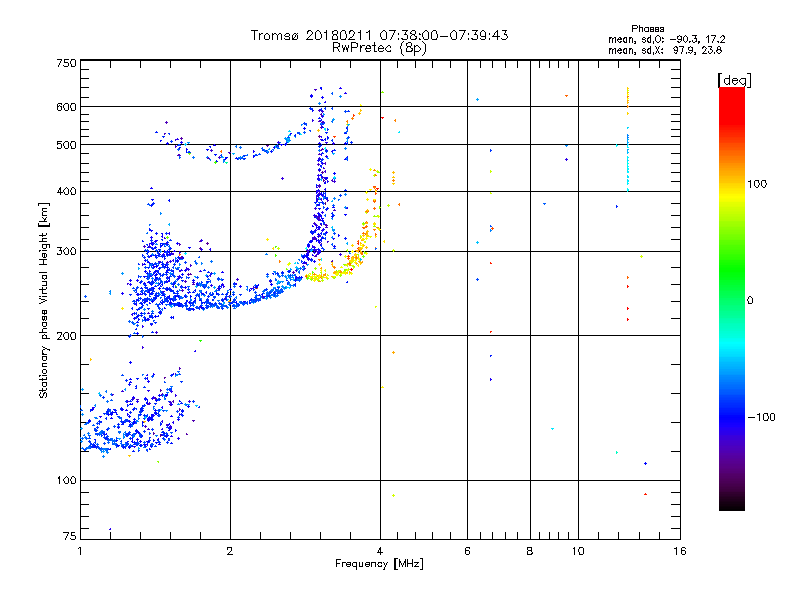Click the colorbar 100 degree tick label
The image size is (800, 600).
tap(757, 184)
